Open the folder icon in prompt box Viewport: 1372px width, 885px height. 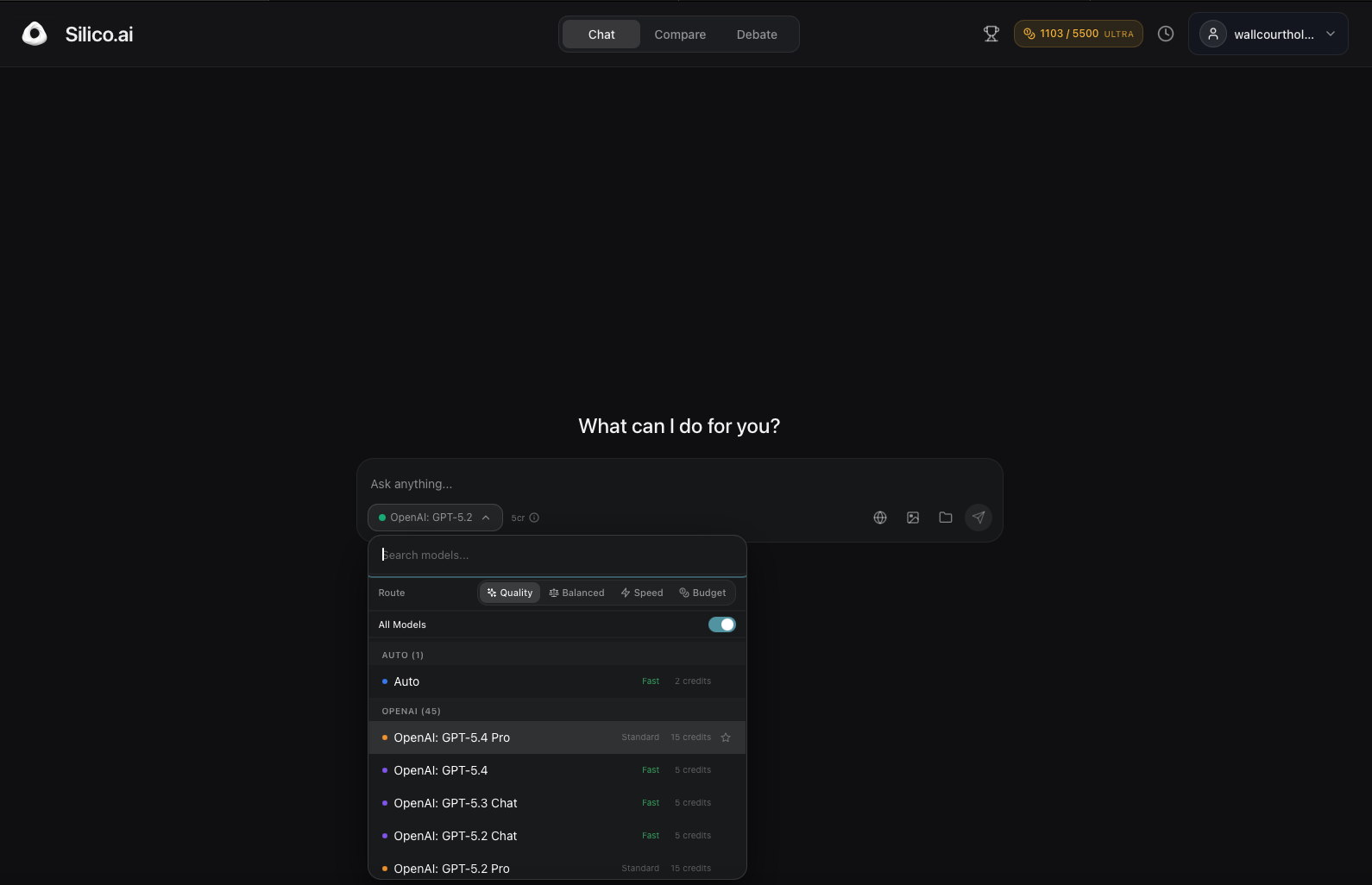click(x=946, y=518)
